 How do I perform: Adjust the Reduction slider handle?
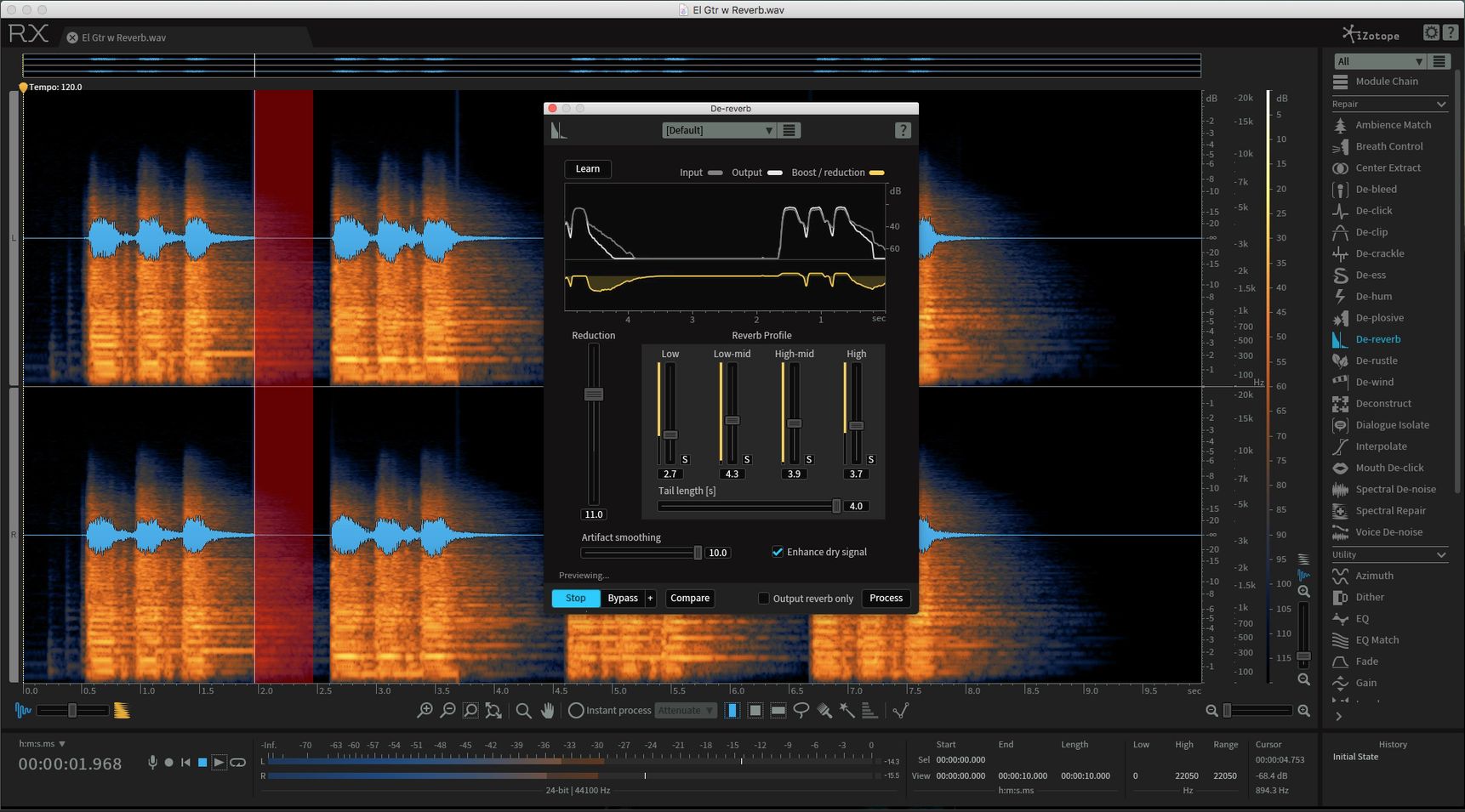pyautogui.click(x=594, y=394)
